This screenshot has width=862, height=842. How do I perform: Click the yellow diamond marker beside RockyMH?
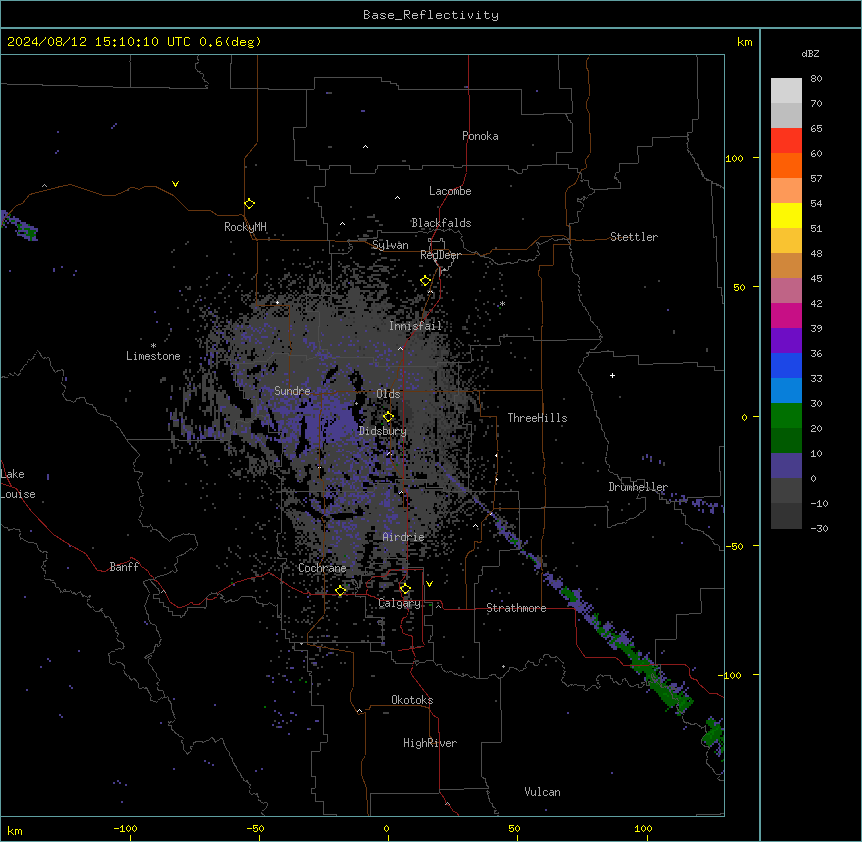249,204
